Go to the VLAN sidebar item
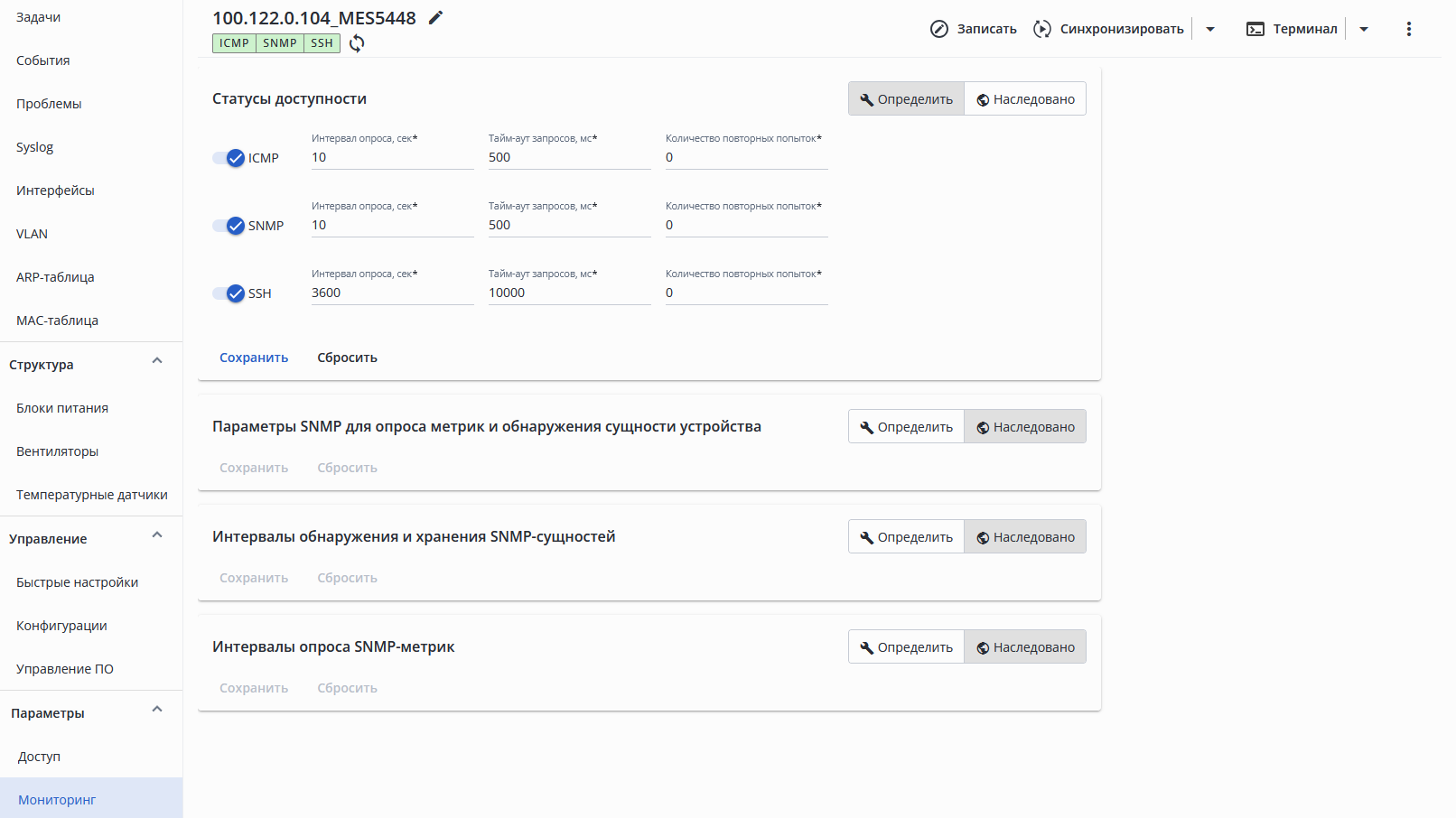 click(33, 234)
